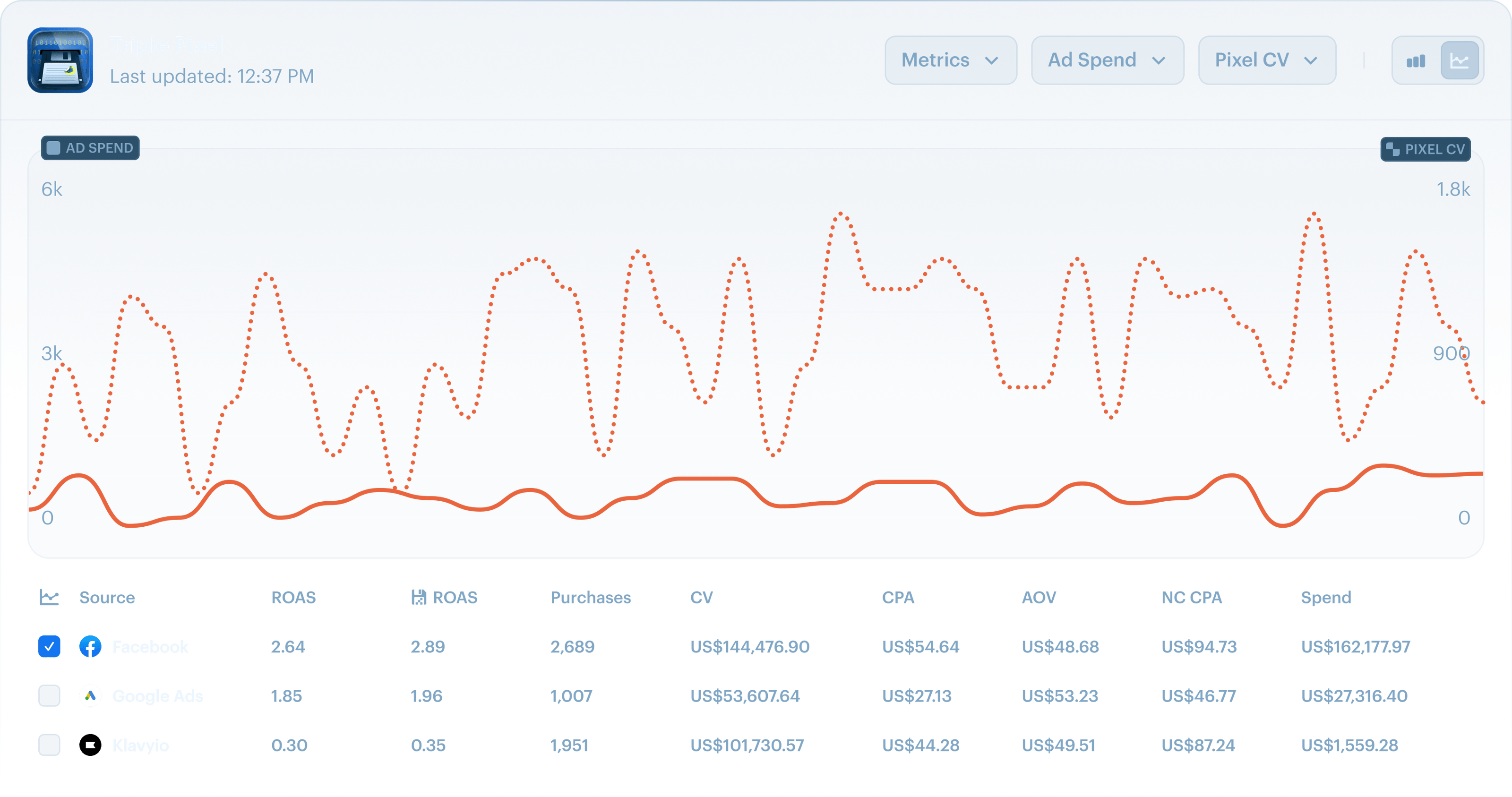
Task: Uncheck the Facebook source checkbox
Action: (x=49, y=647)
